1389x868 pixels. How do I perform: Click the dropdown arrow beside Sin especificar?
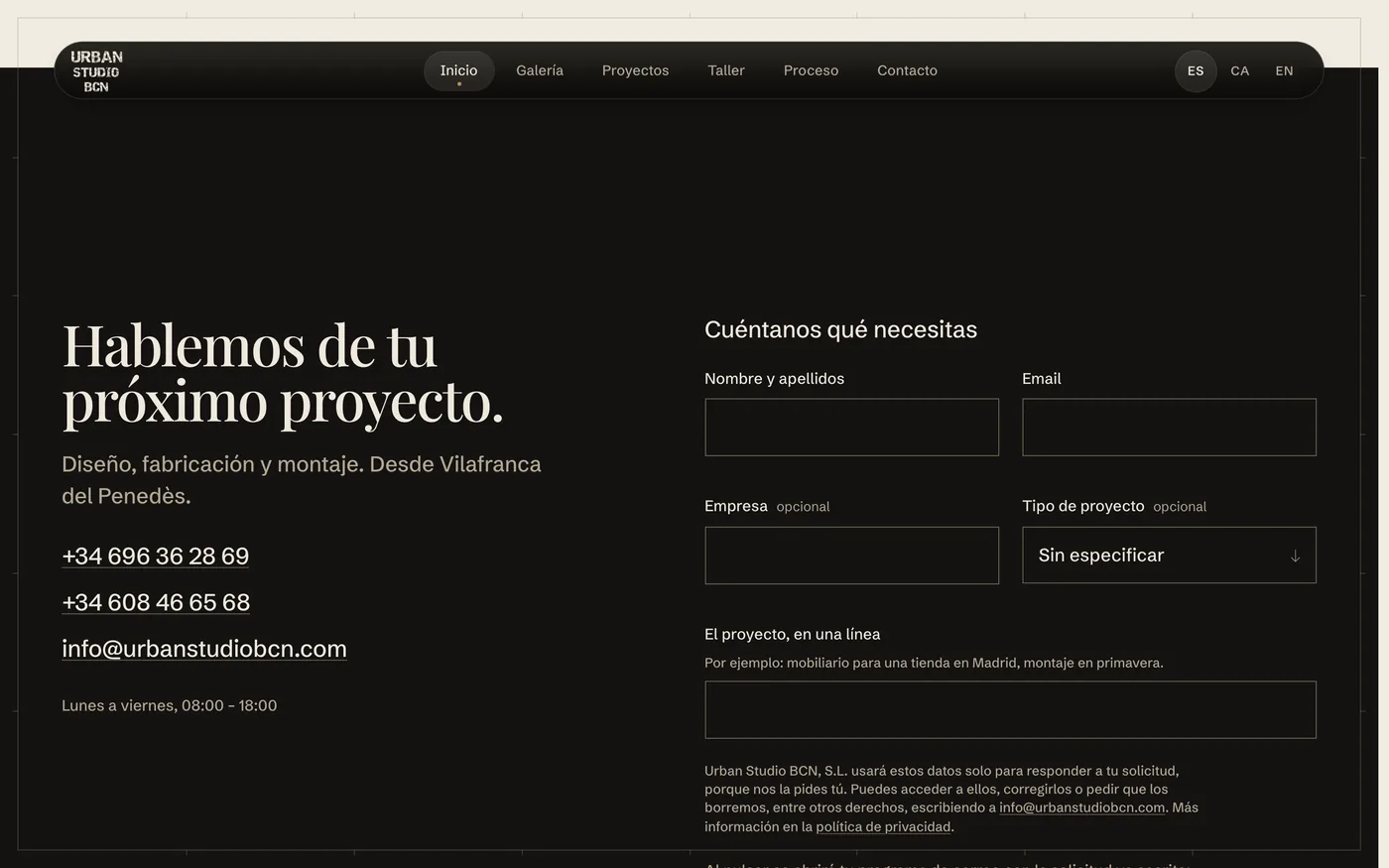[x=1295, y=557]
